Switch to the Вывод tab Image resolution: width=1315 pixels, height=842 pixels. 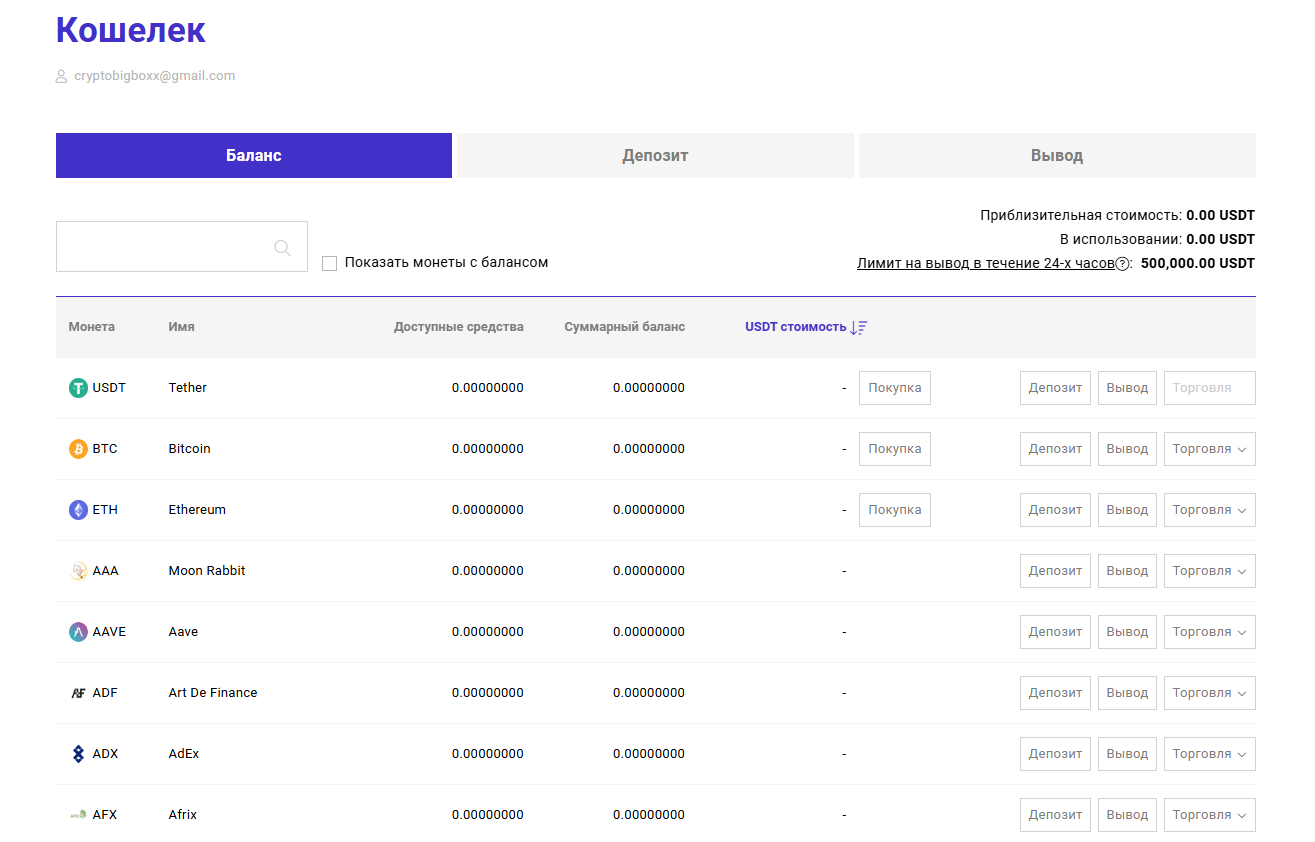(1057, 156)
